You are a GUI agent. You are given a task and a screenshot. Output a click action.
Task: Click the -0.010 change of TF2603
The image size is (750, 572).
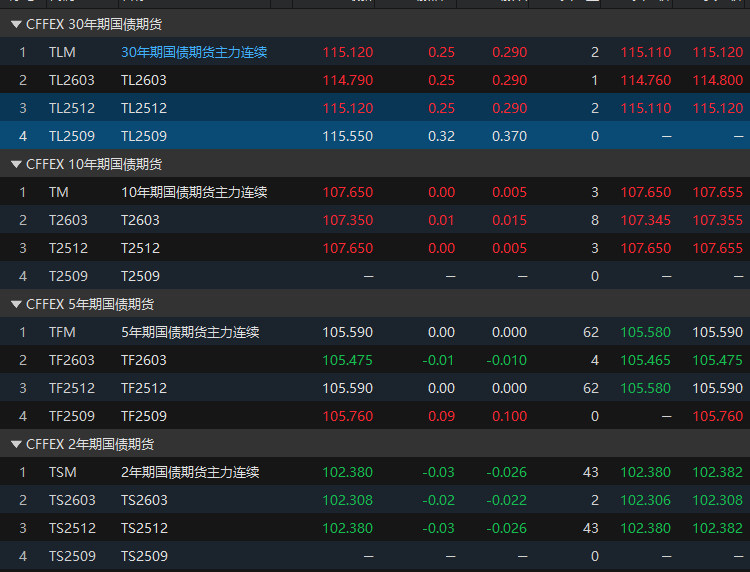507,360
